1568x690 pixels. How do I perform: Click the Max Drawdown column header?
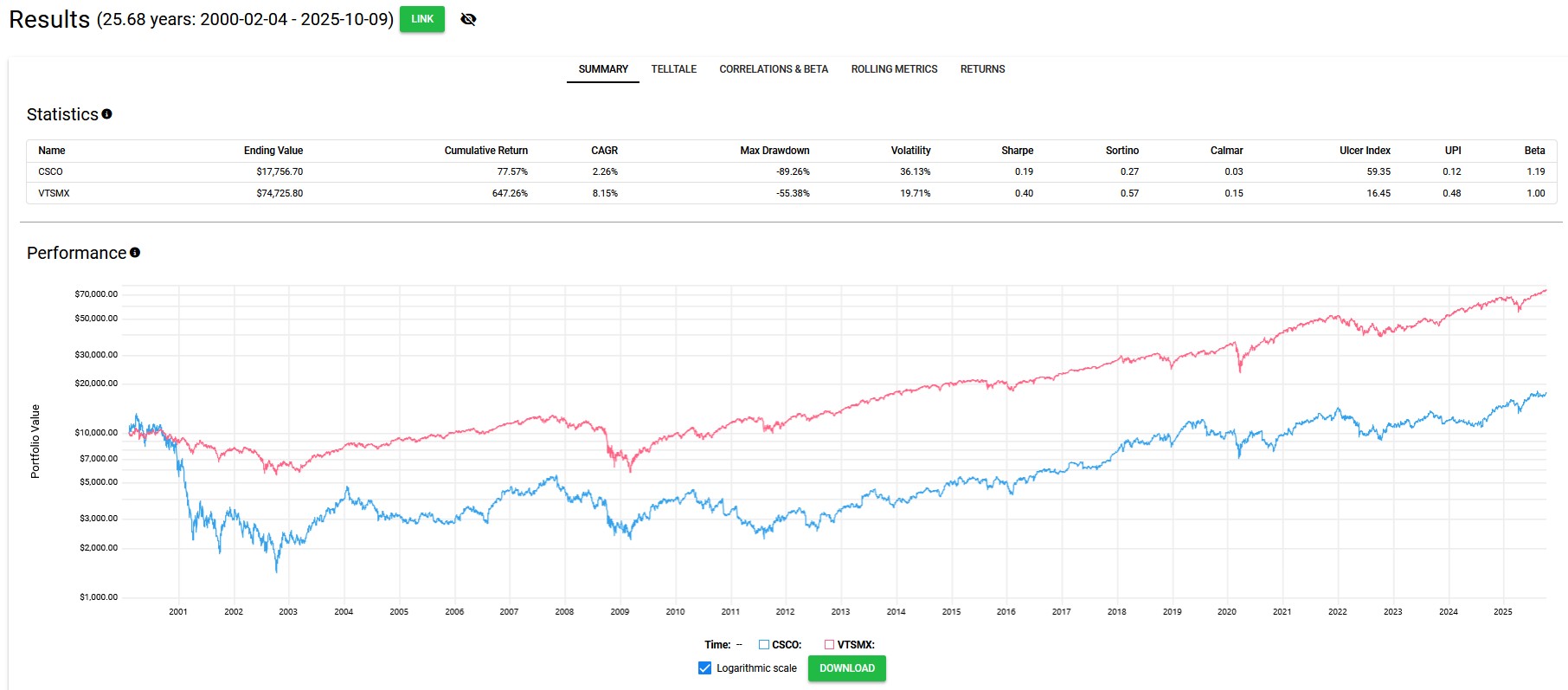[x=774, y=151]
